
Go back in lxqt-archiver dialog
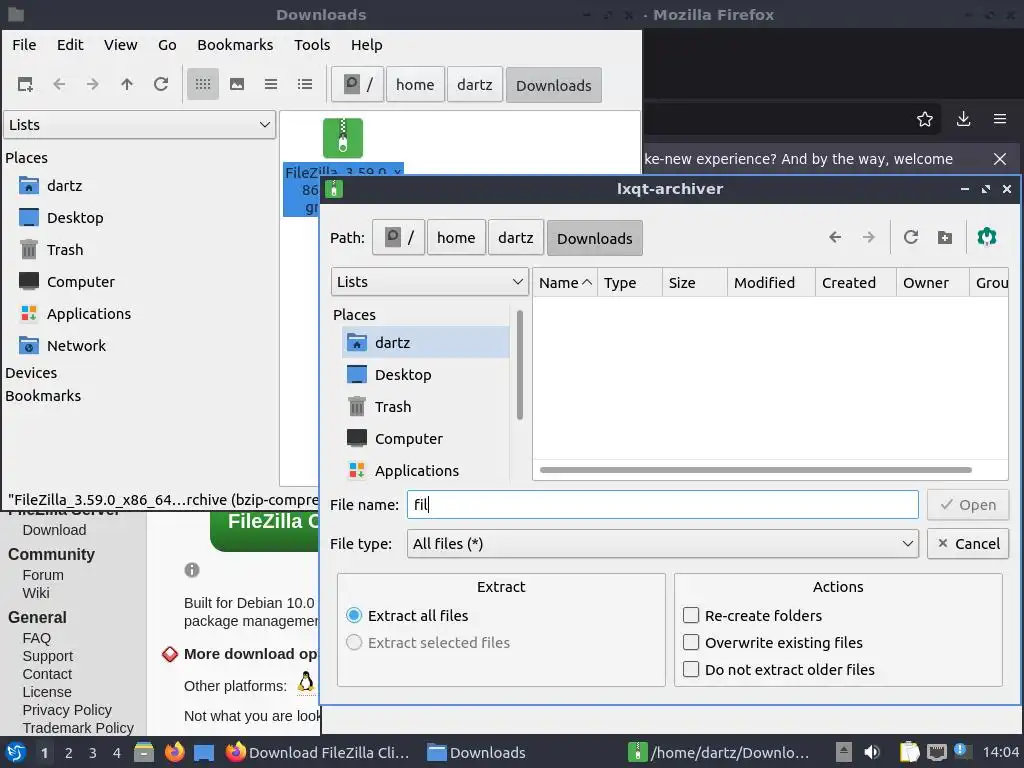coord(835,237)
